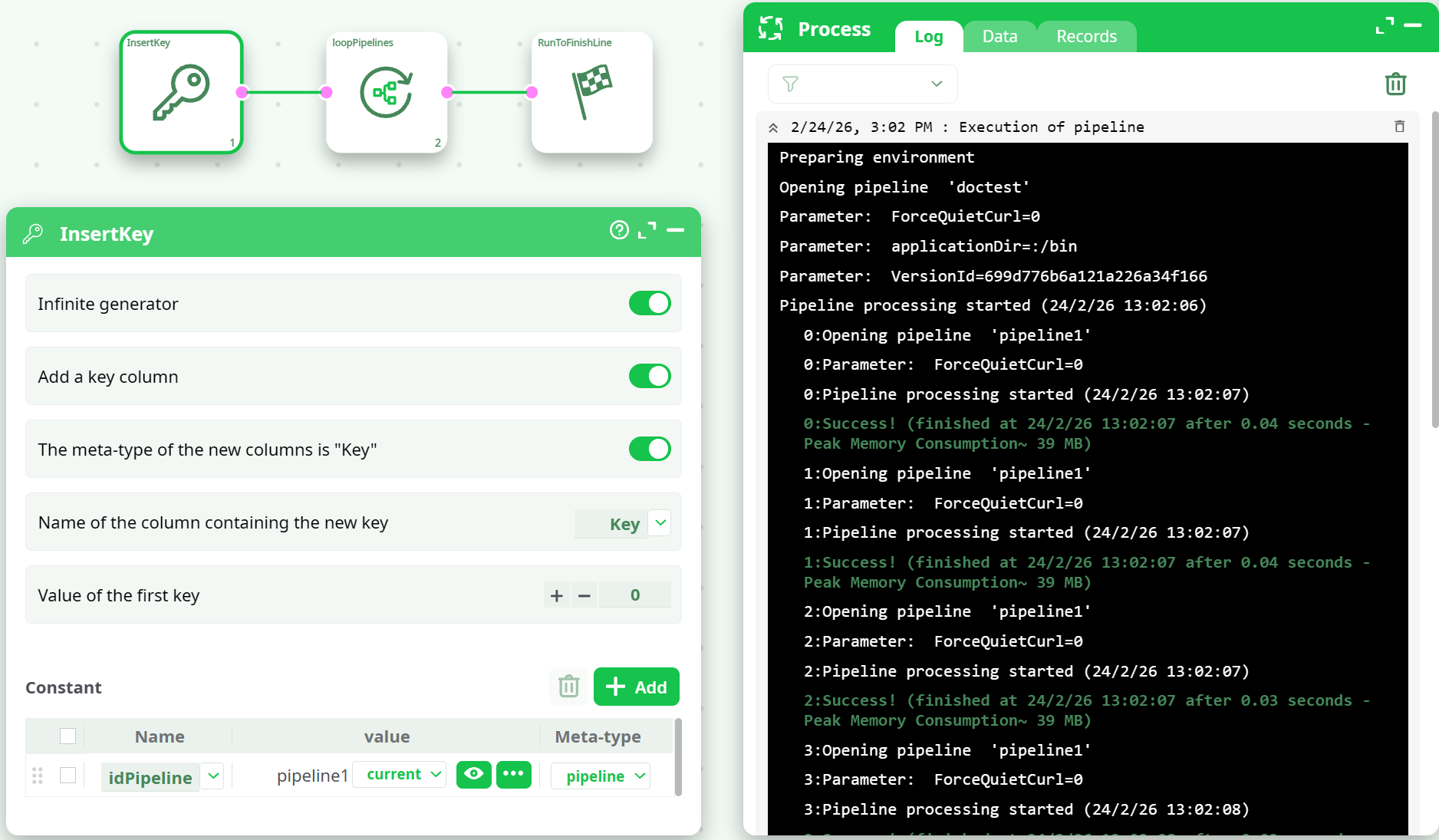
Task: Select the InsertKey node key icon
Action: (x=181, y=92)
